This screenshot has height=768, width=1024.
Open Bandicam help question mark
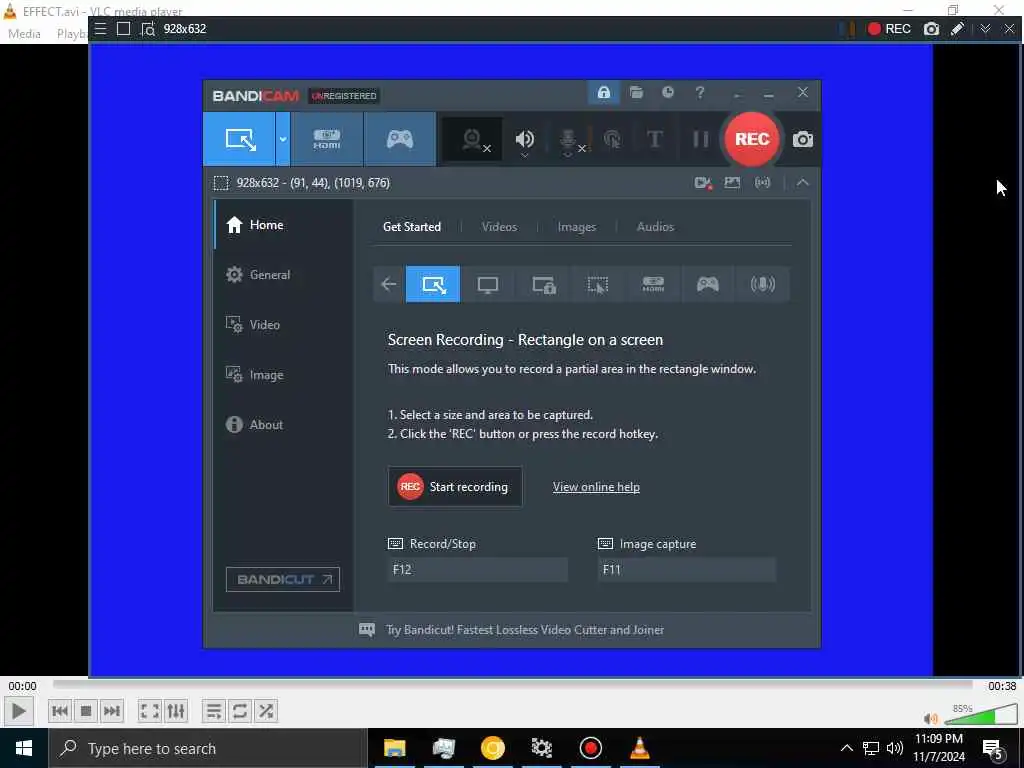tap(699, 92)
